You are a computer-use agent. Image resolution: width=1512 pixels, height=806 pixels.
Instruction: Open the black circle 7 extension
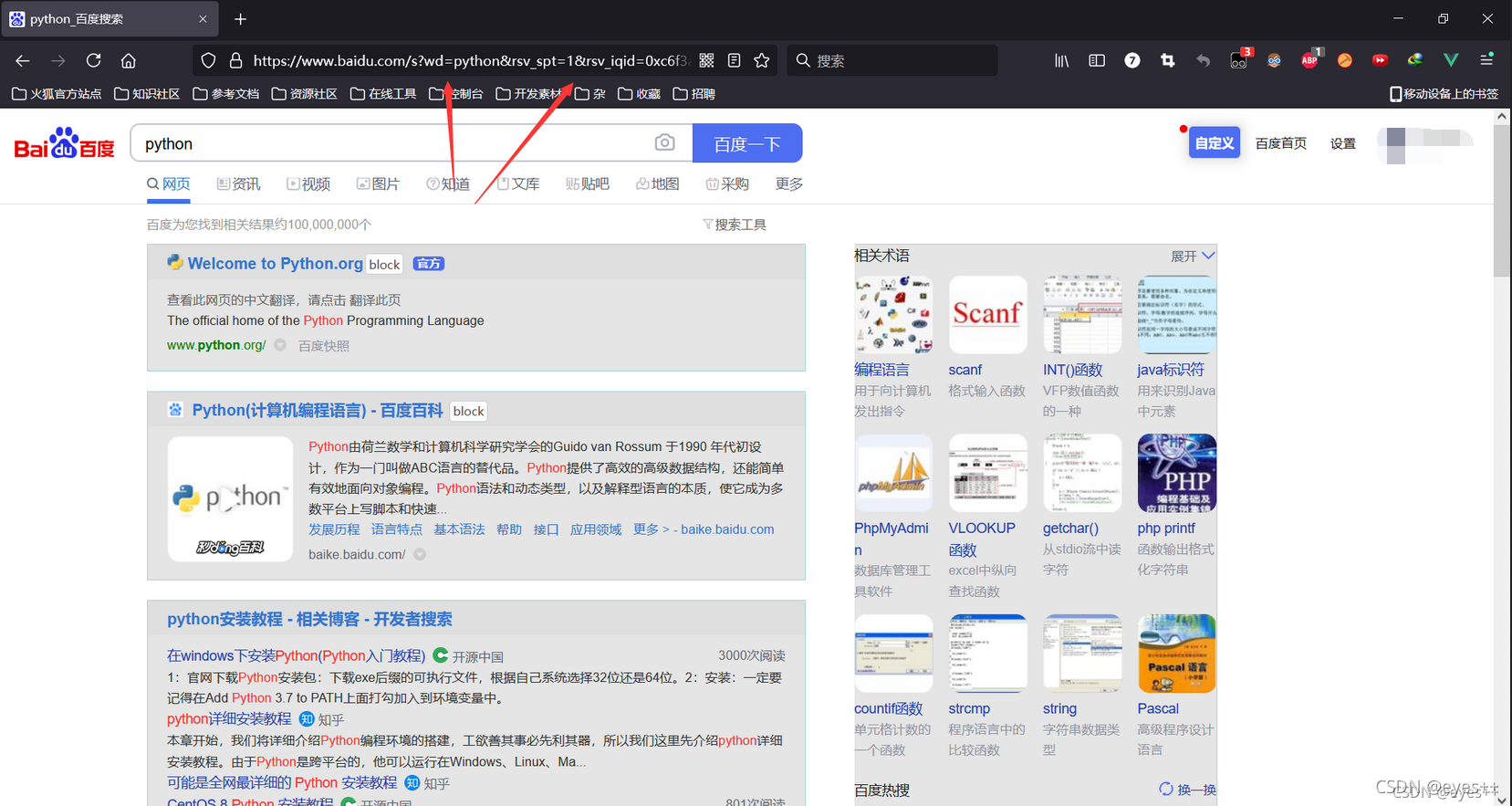(1132, 60)
